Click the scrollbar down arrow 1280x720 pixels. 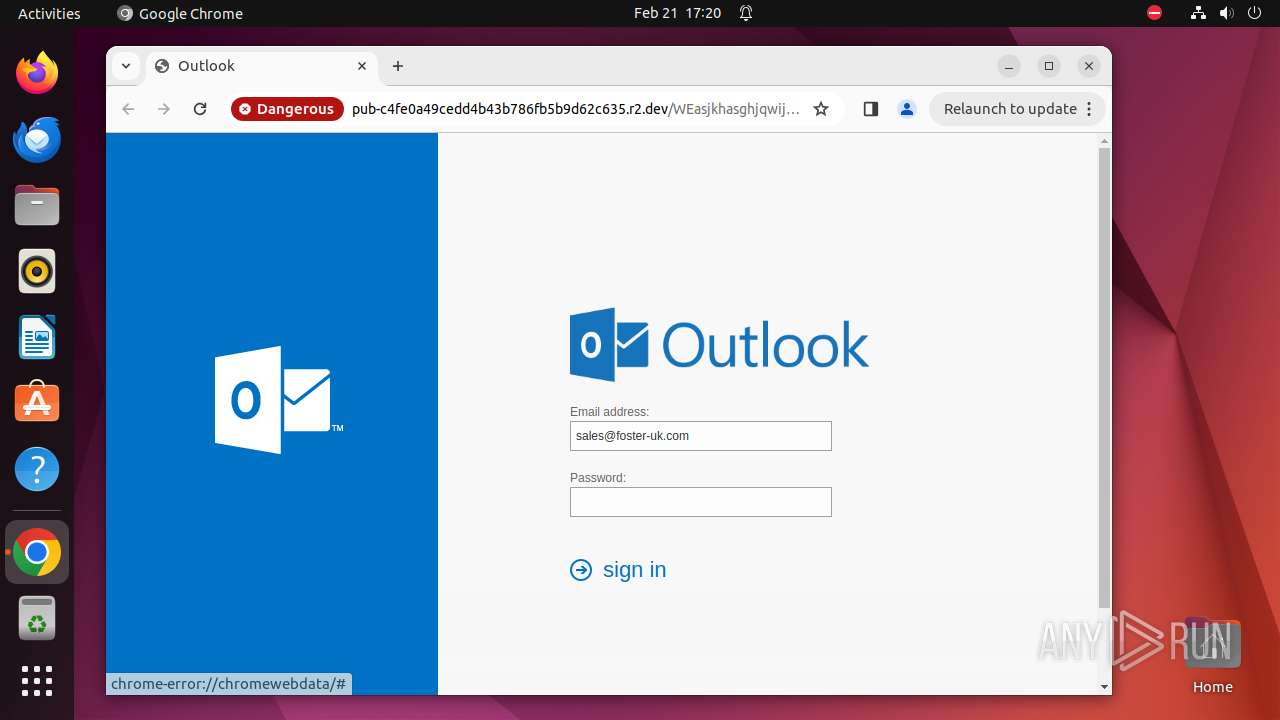(x=1104, y=687)
